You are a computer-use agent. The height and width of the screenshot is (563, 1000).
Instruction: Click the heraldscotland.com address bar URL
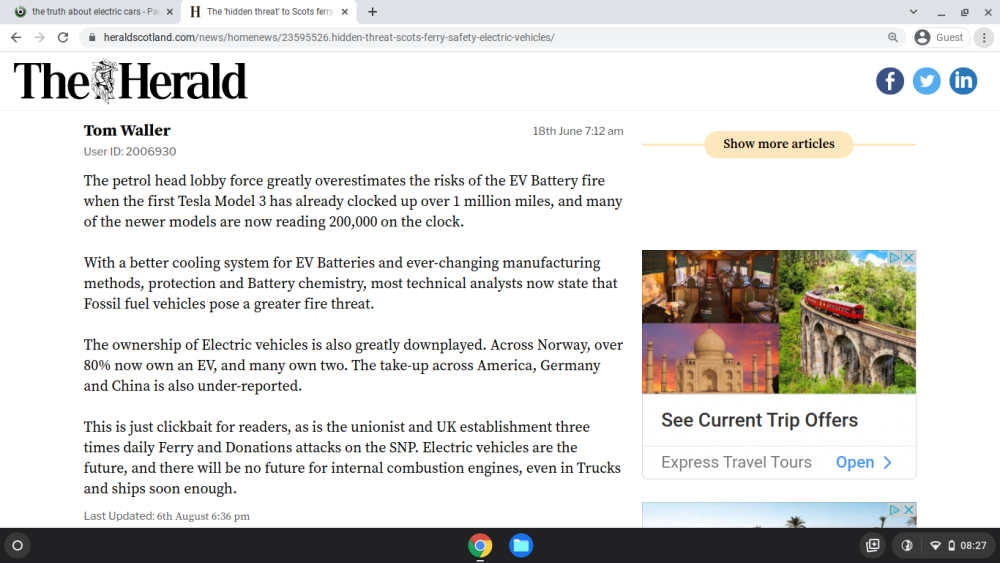329,38
